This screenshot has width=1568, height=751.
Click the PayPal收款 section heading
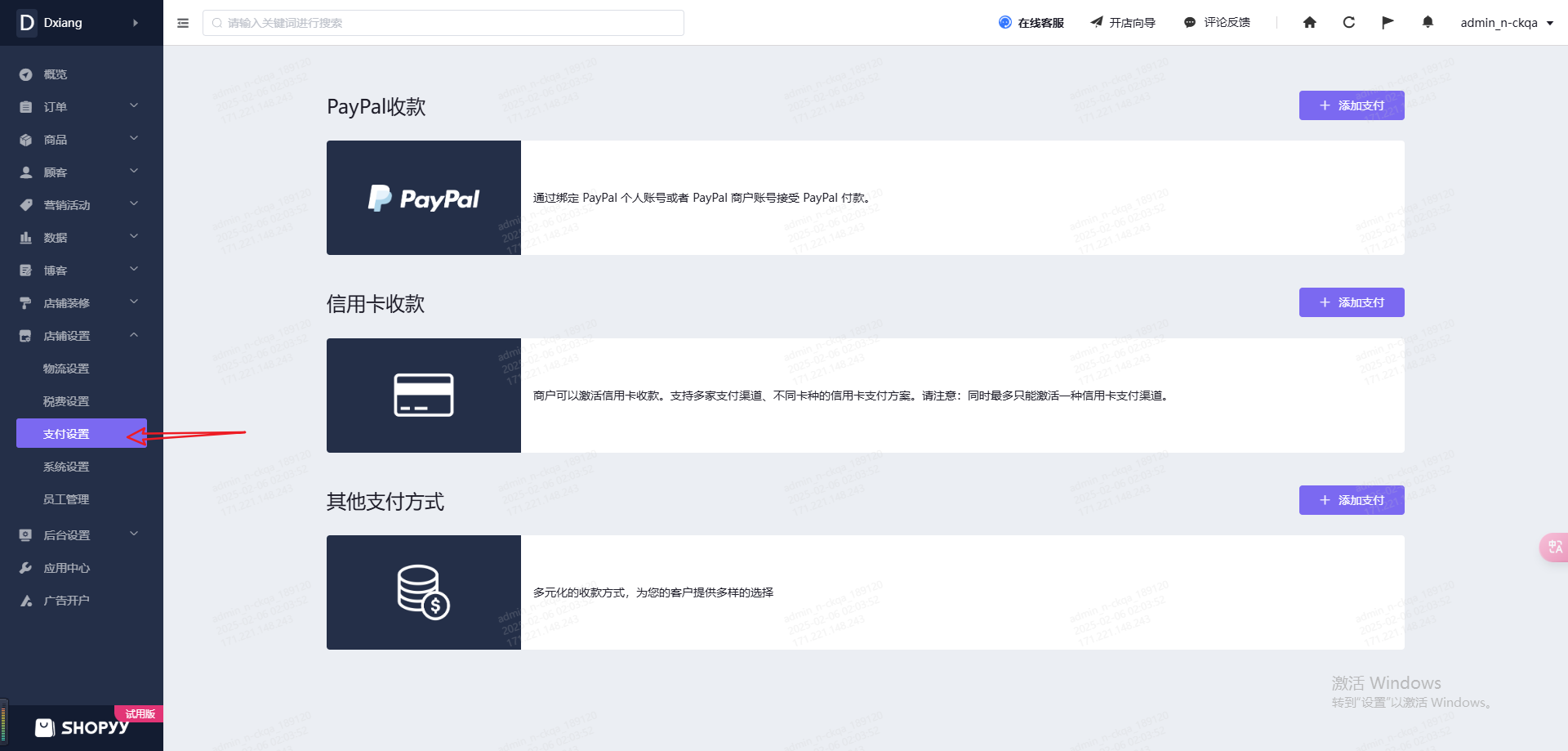pyautogui.click(x=376, y=107)
